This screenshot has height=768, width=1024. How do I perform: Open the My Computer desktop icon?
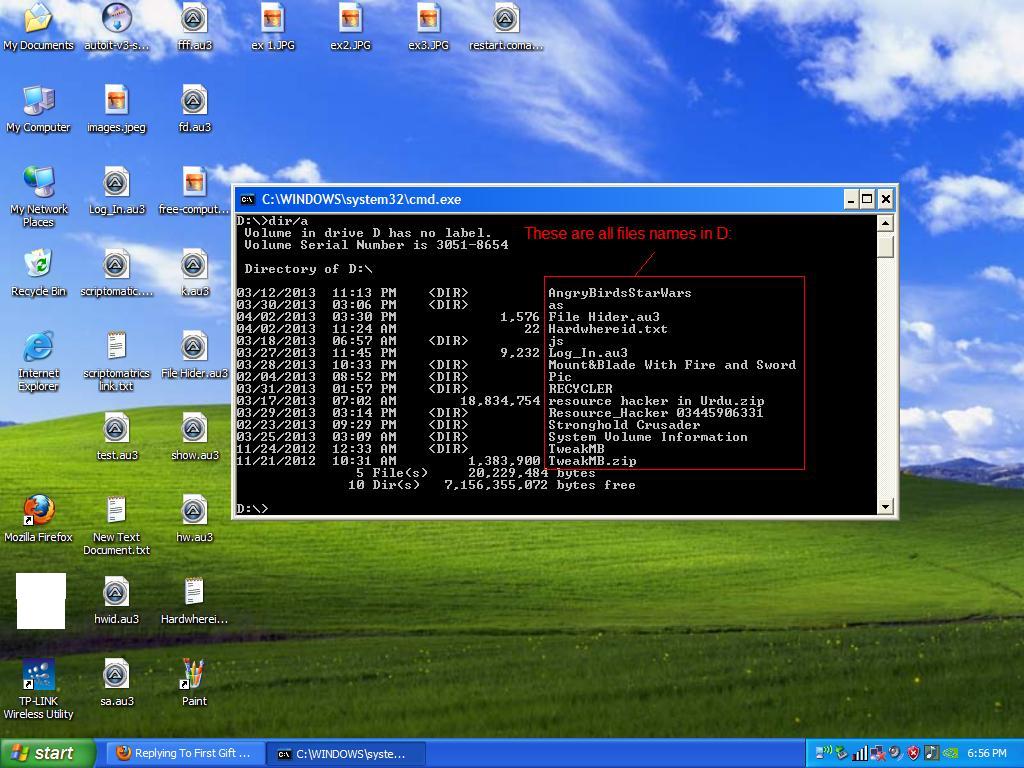pos(39,108)
